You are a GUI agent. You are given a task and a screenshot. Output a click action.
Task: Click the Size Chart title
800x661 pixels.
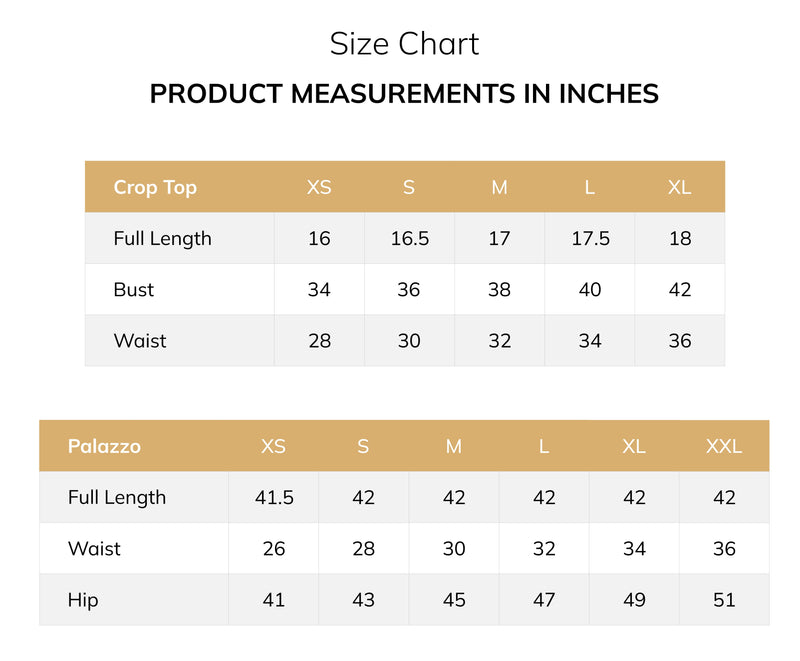point(404,44)
